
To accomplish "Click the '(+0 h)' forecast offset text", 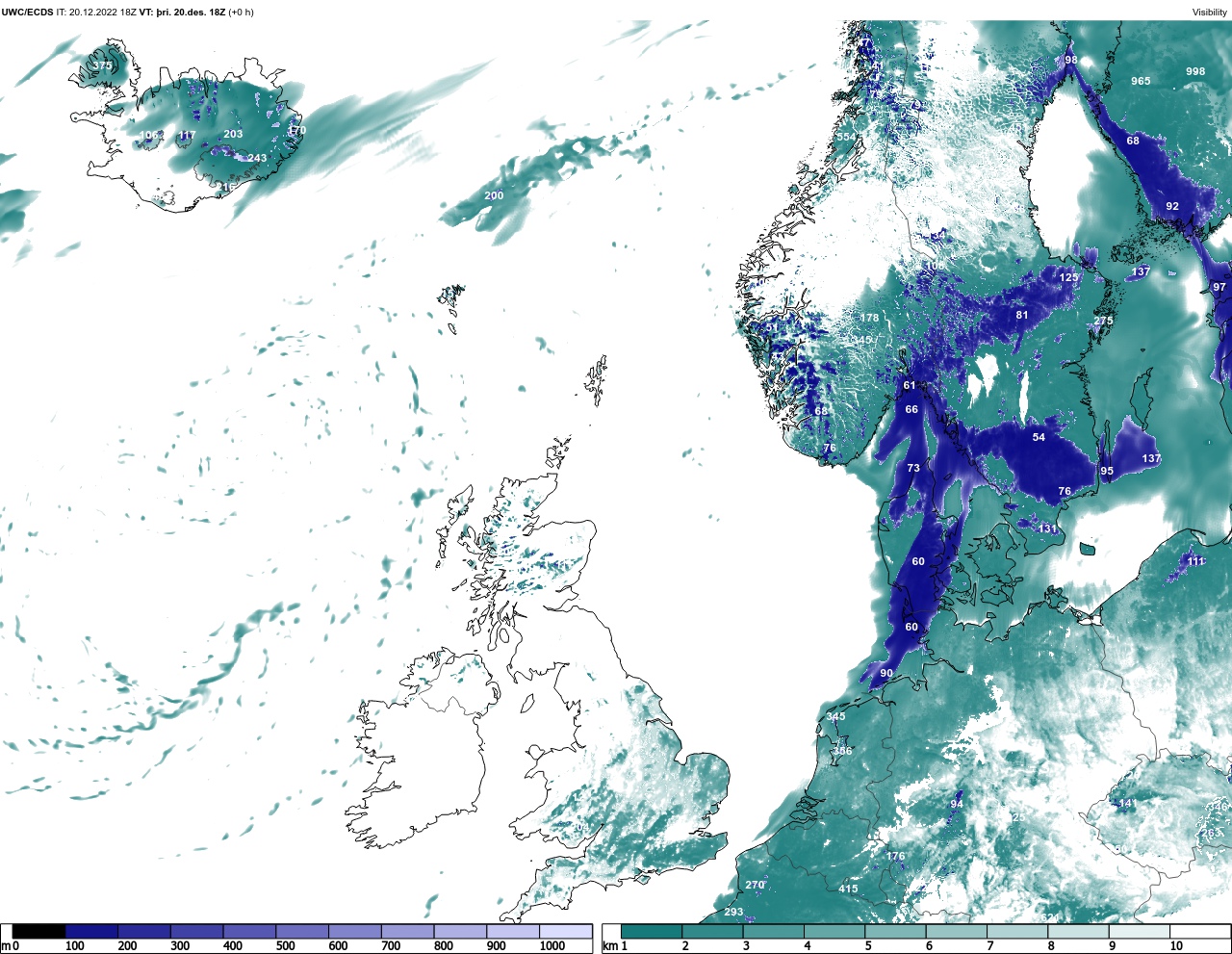I will click(241, 13).
